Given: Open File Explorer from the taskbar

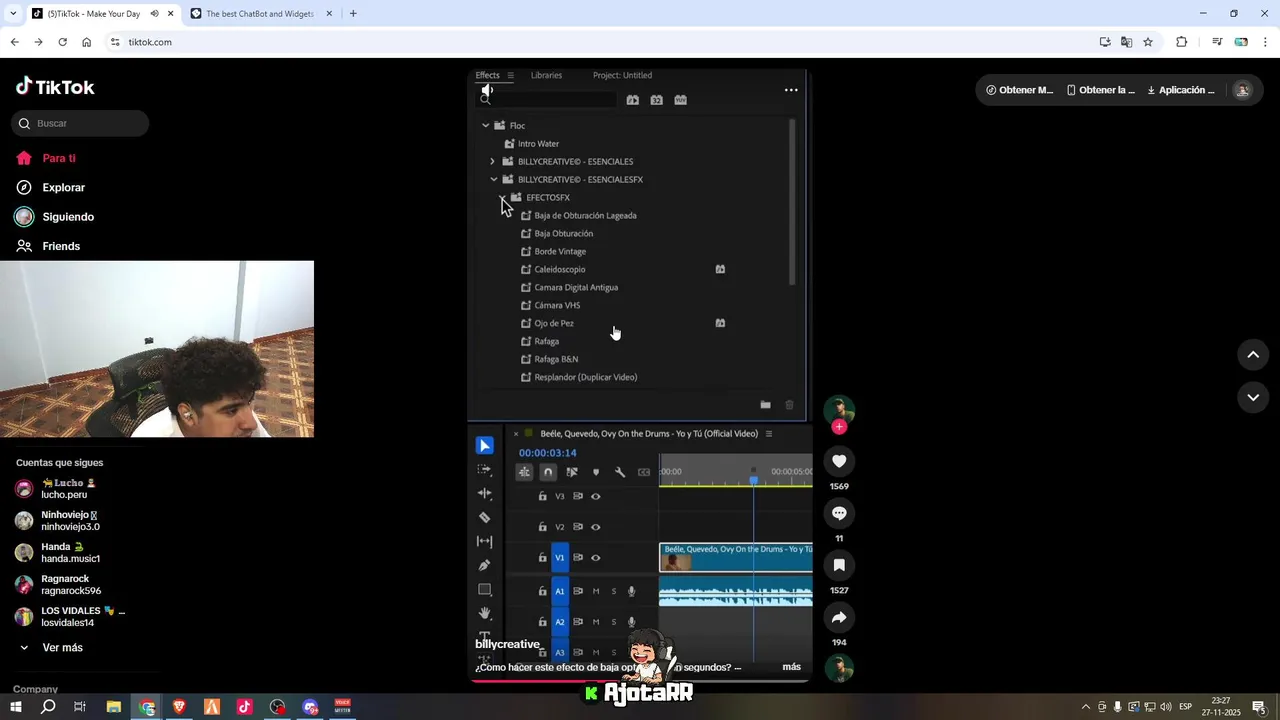Looking at the screenshot, I should coord(114,707).
